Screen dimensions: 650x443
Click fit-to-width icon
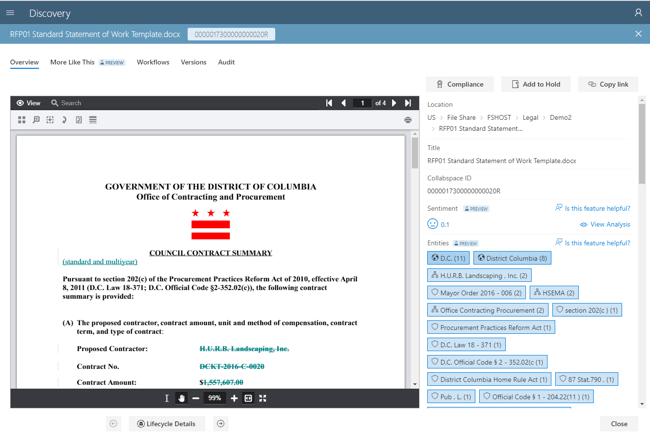point(248,398)
